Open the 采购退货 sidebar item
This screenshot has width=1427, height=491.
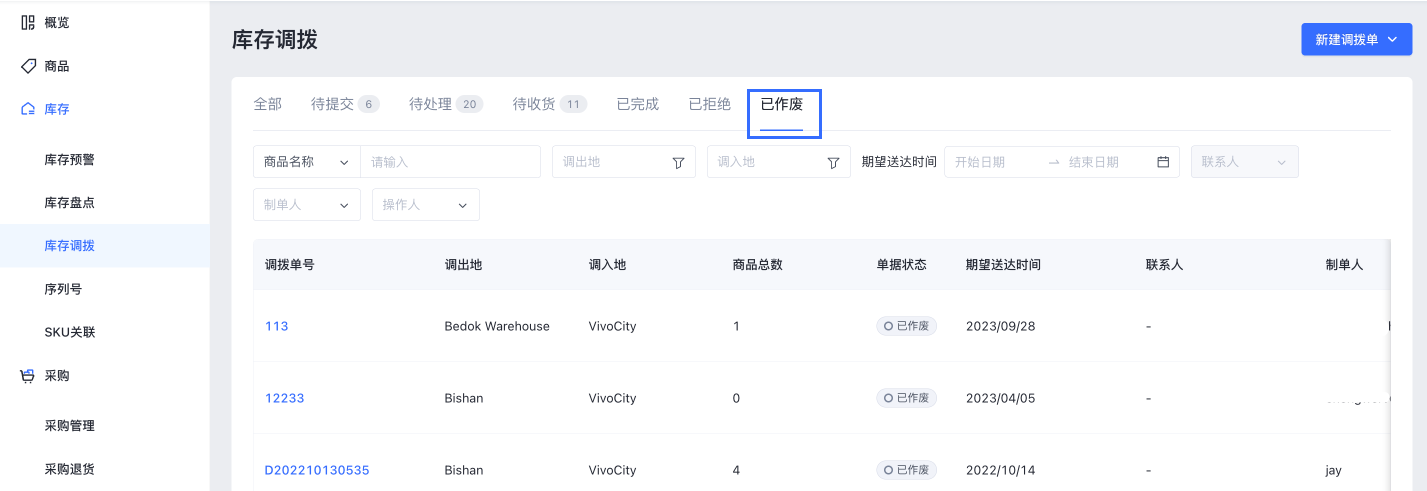[x=70, y=469]
